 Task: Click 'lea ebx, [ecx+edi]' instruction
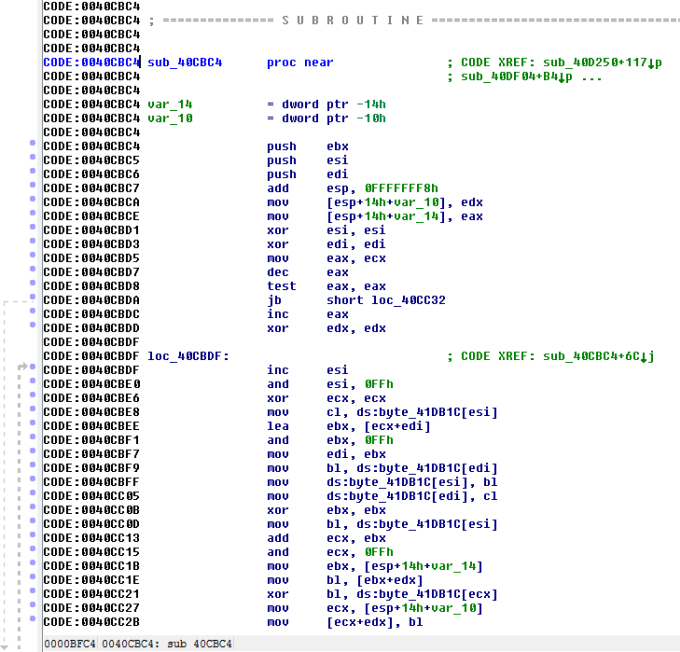pyautogui.click(x=349, y=426)
